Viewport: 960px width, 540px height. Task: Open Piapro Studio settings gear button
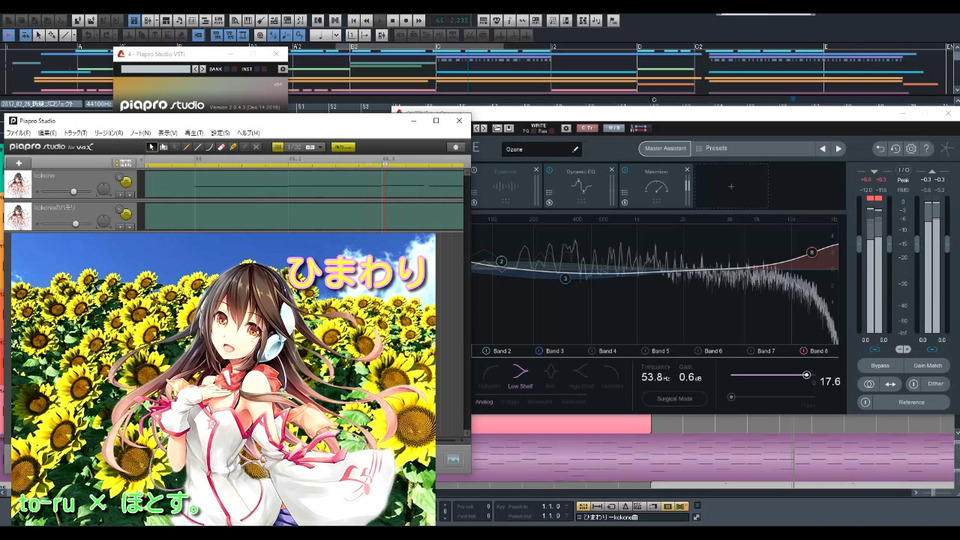[x=455, y=147]
